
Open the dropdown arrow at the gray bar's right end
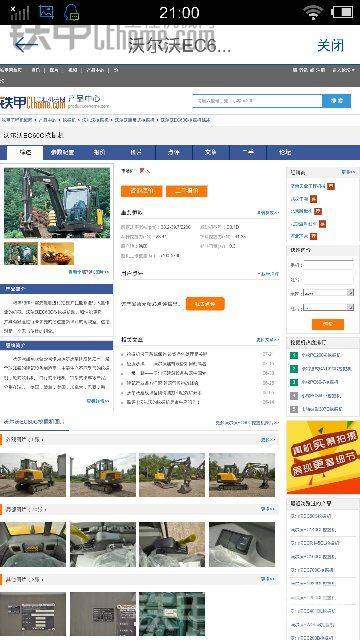point(353,70)
